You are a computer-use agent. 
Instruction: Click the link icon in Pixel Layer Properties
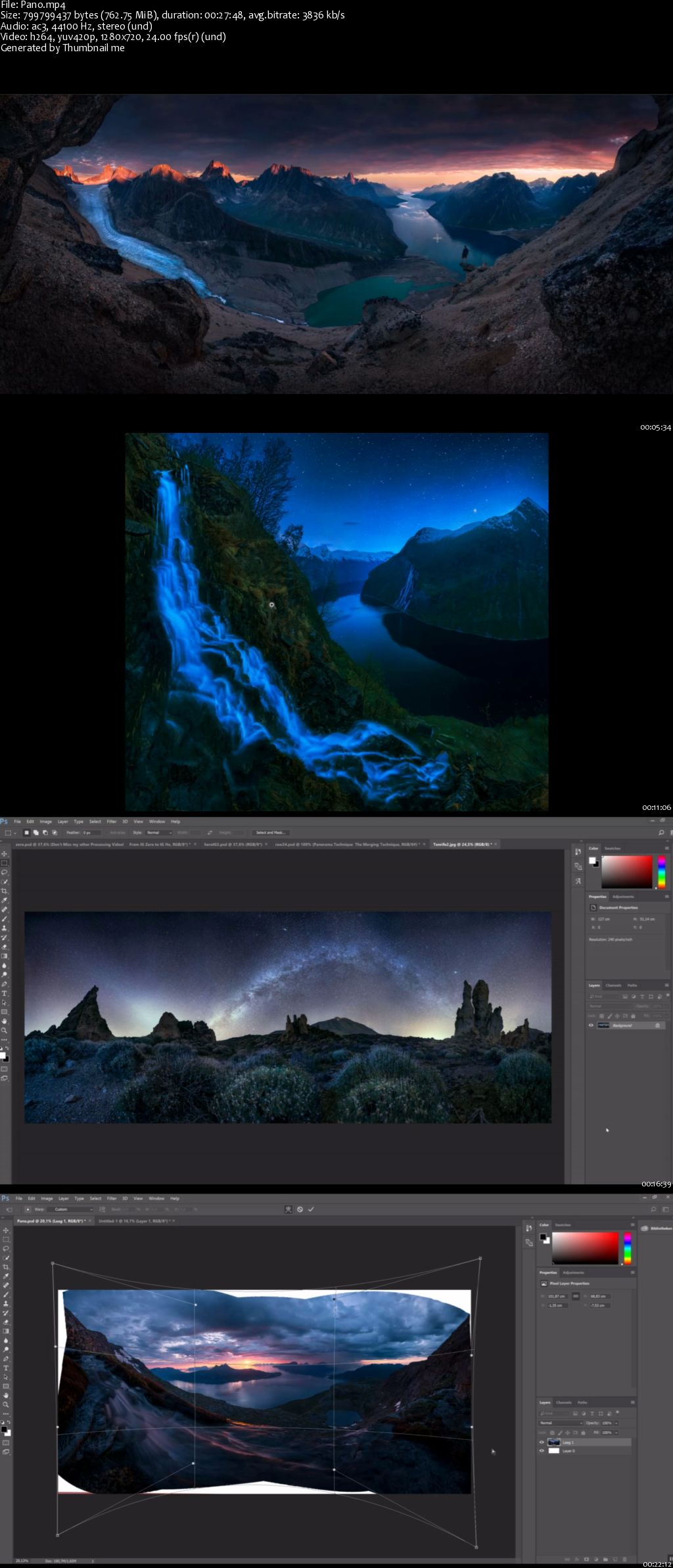576,1296
